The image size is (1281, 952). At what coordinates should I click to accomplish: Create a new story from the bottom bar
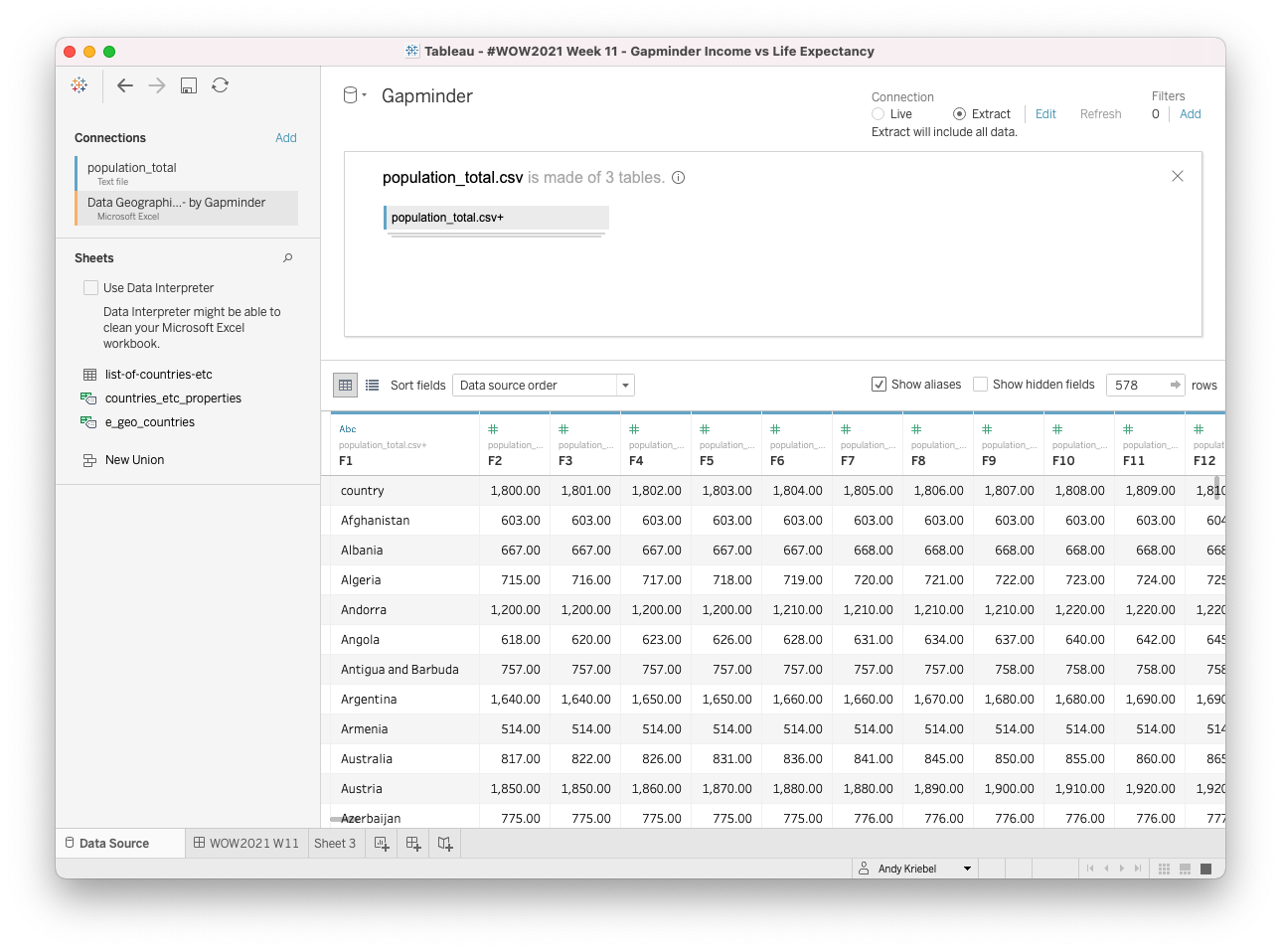[445, 844]
